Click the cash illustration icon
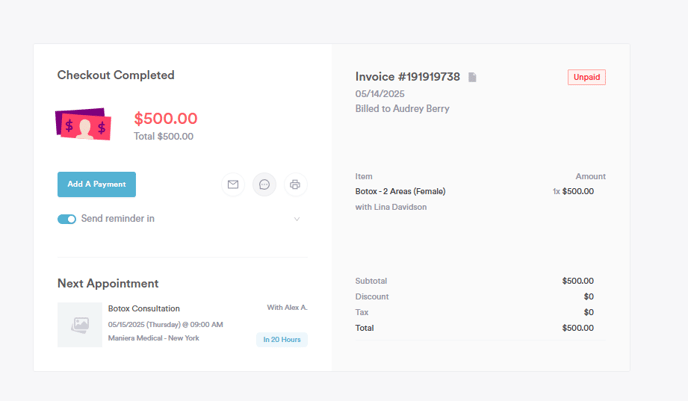The width and height of the screenshot is (688, 401). point(83,124)
